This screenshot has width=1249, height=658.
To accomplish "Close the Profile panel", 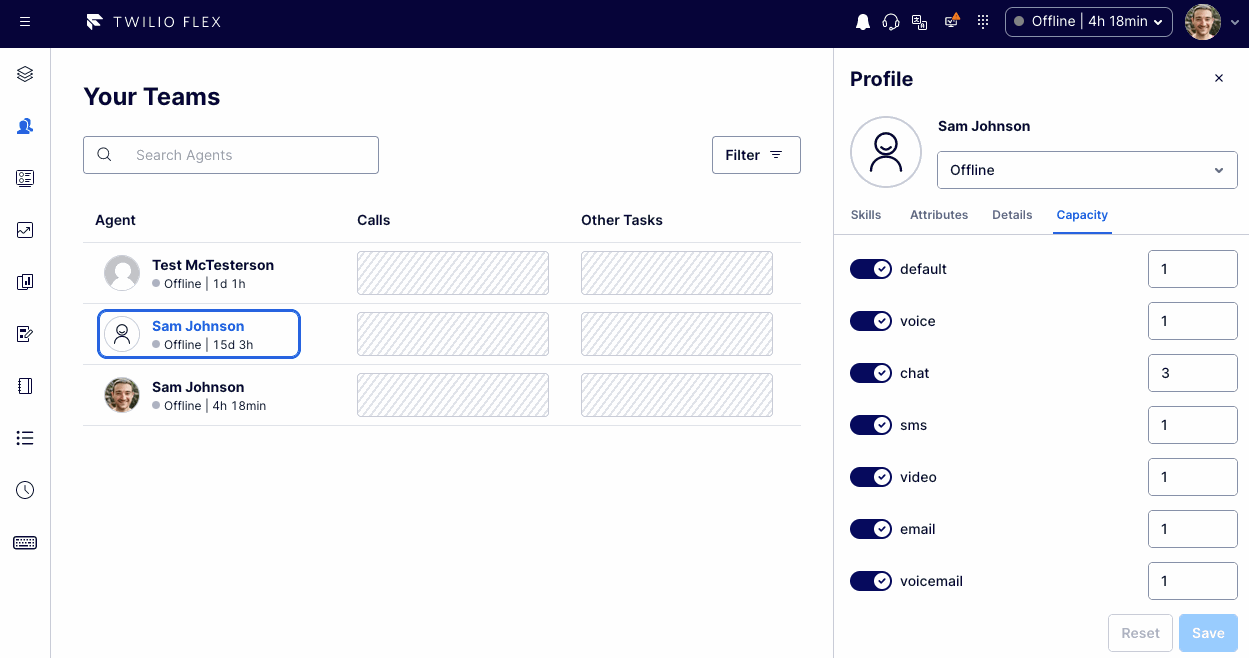I will point(1219,78).
